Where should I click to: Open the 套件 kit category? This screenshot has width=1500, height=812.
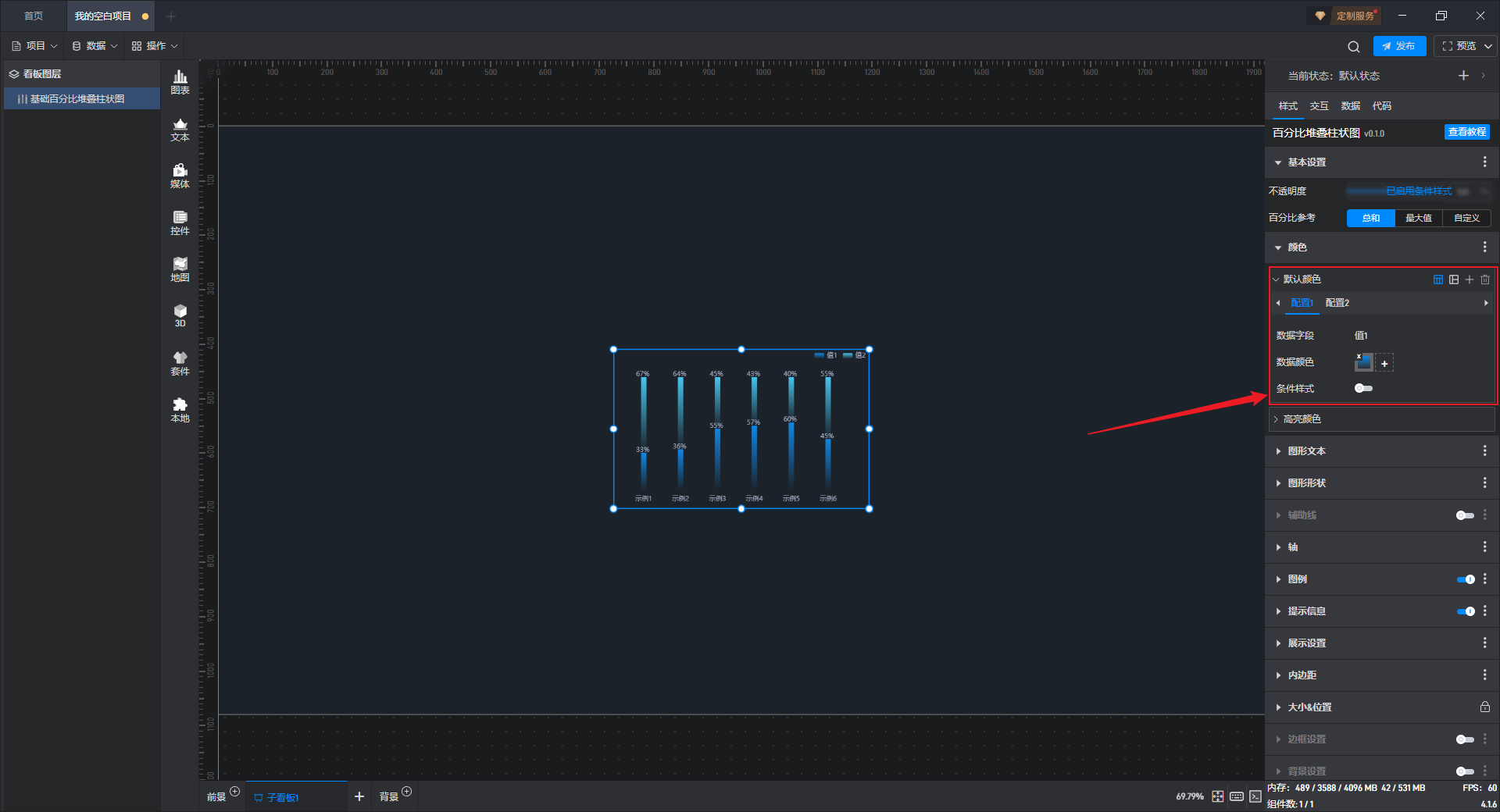coord(180,363)
